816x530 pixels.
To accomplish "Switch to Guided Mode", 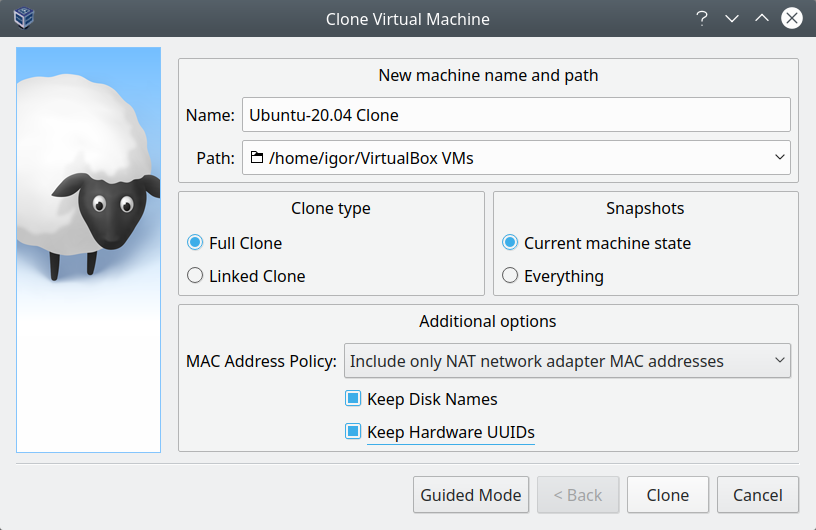I will pyautogui.click(x=471, y=495).
